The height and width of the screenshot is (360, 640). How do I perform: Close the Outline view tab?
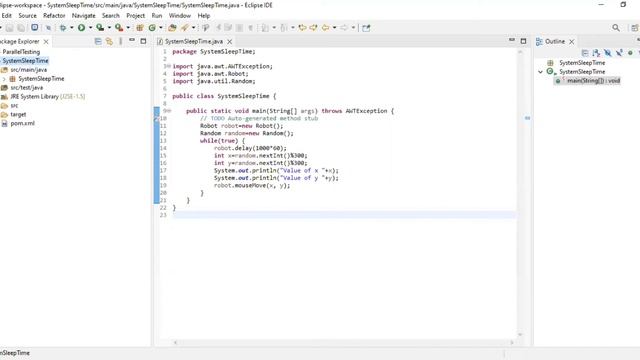572,42
